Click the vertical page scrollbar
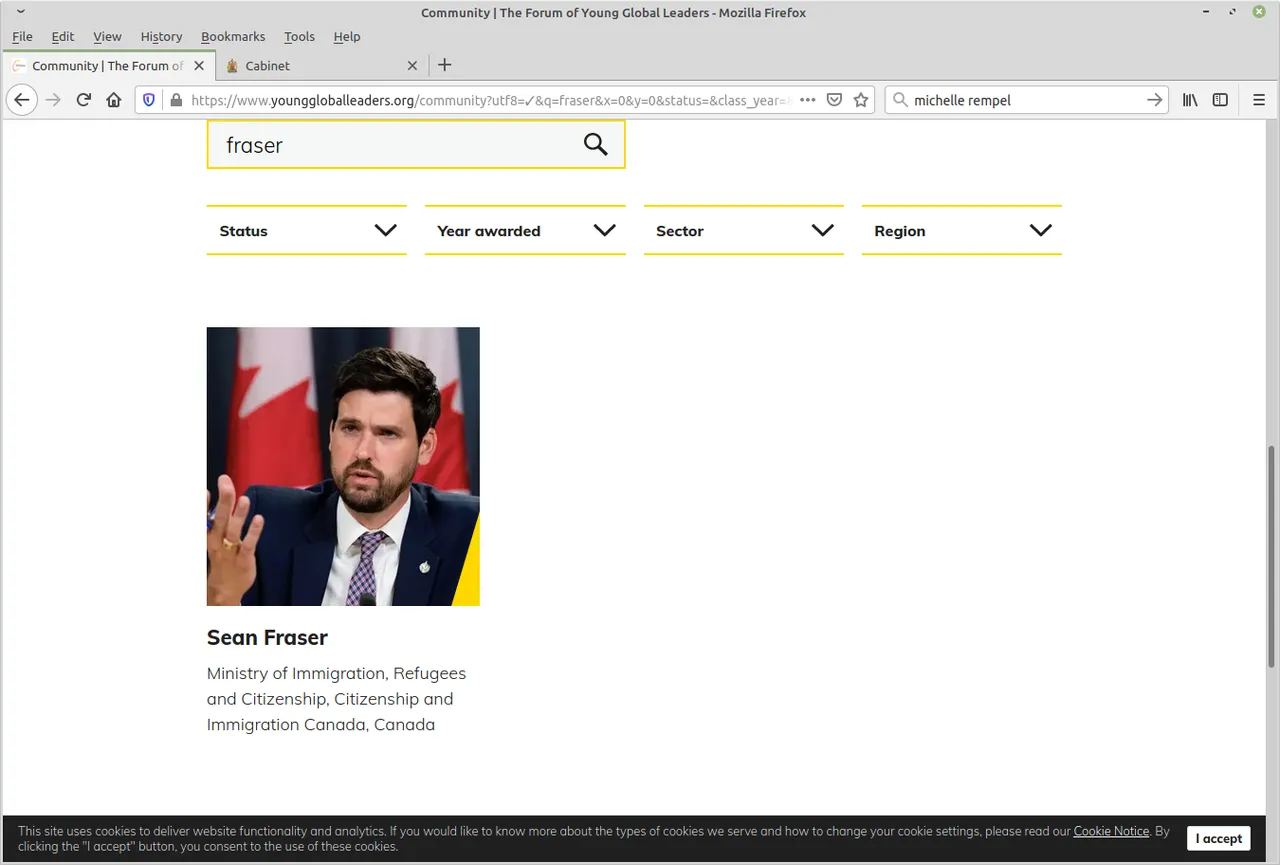Image resolution: width=1280 pixels, height=865 pixels. [1272, 555]
